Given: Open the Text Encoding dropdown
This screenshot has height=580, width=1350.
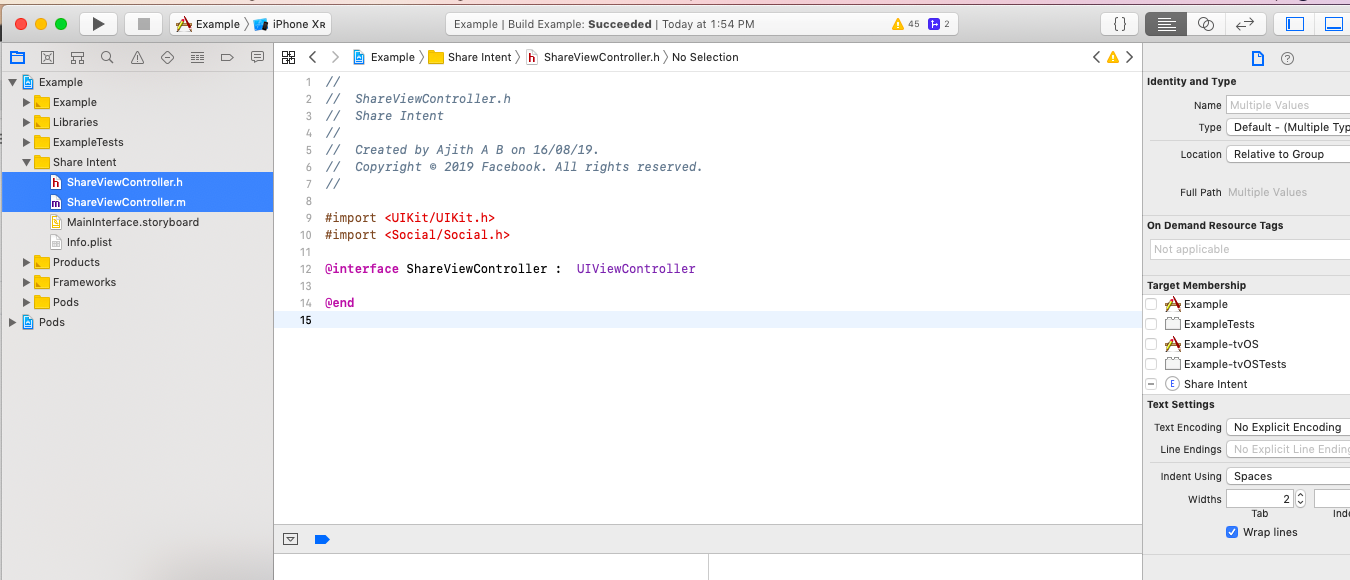Looking at the screenshot, I should (1288, 427).
